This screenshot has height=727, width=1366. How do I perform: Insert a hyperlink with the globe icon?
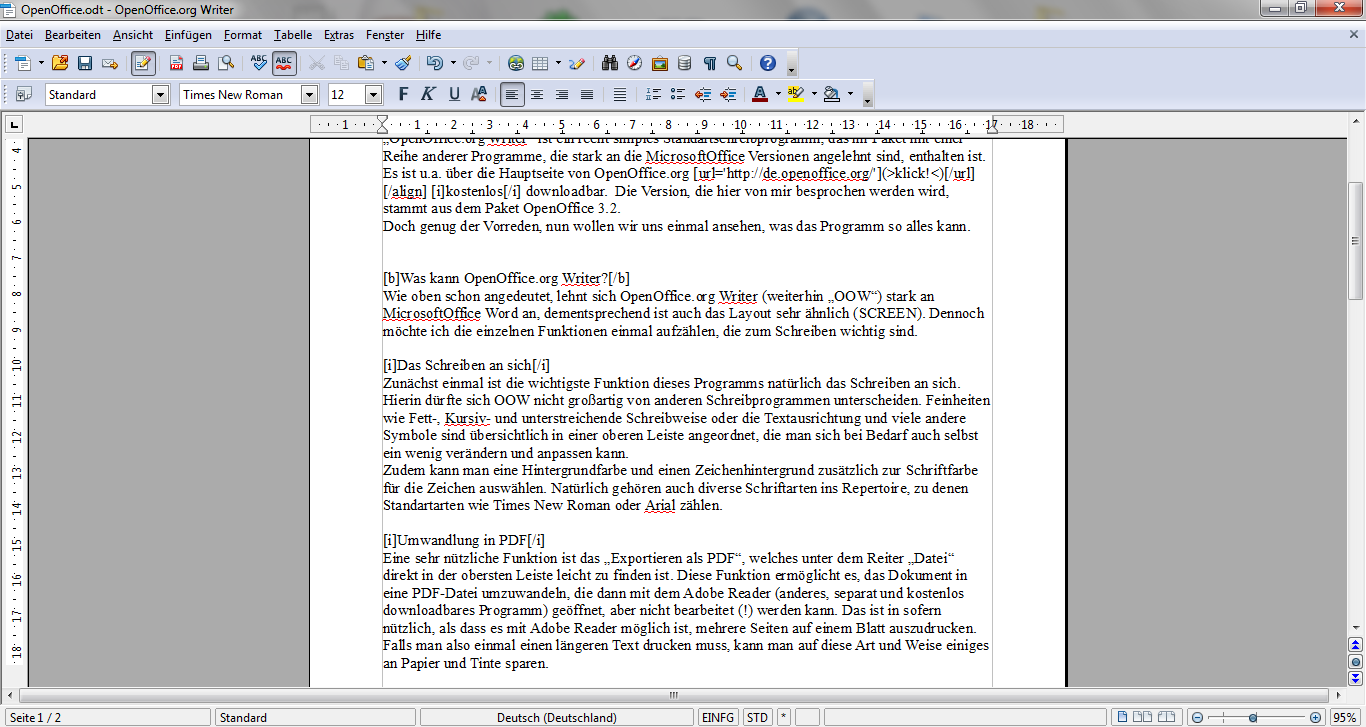[x=516, y=63]
